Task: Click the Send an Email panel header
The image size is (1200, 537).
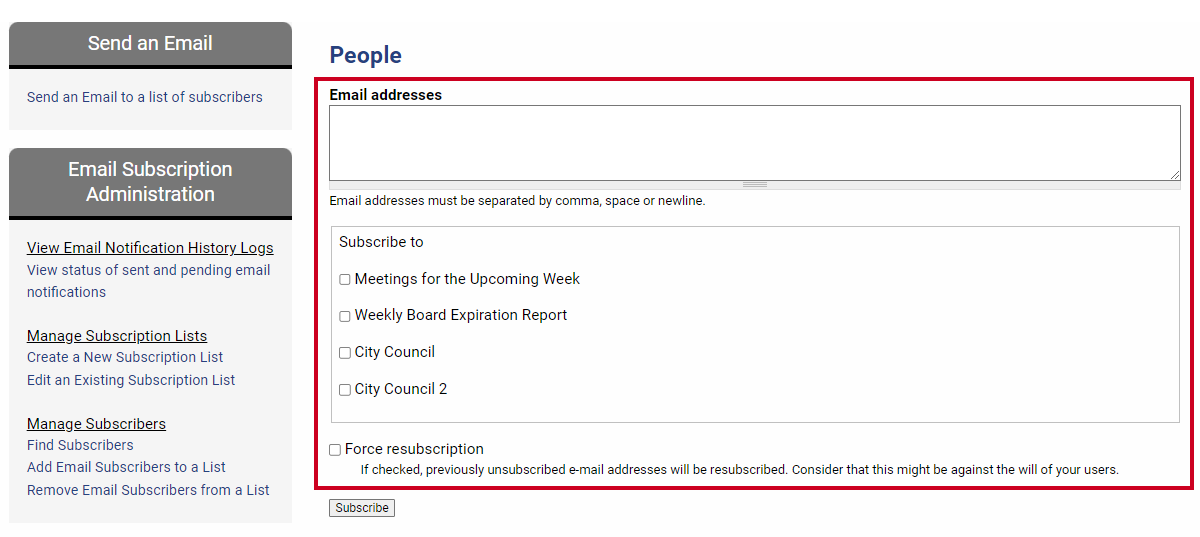Action: point(150,44)
